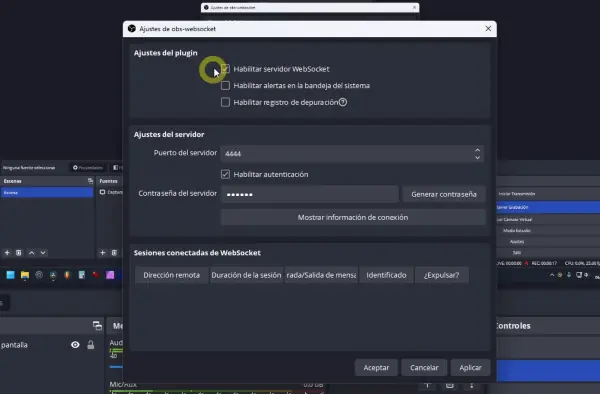Viewport: 600px width, 394px height.
Task: Open OBS Studio icon in inner taskbar
Action: [x=39, y=275]
